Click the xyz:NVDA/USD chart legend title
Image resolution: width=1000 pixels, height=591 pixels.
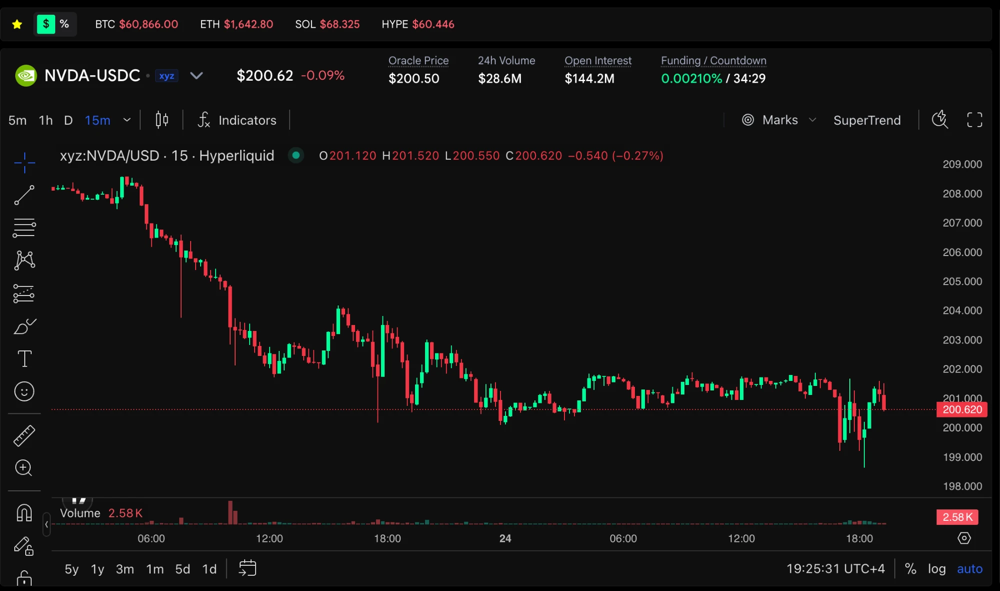pyautogui.click(x=167, y=156)
